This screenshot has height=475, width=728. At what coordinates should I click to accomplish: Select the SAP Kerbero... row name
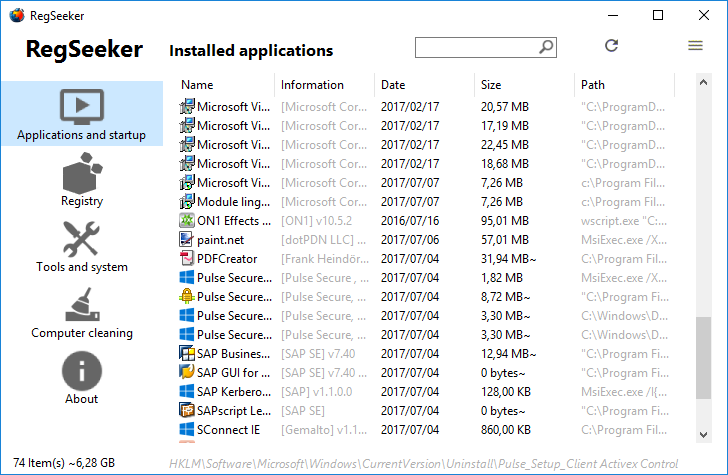coord(234,392)
